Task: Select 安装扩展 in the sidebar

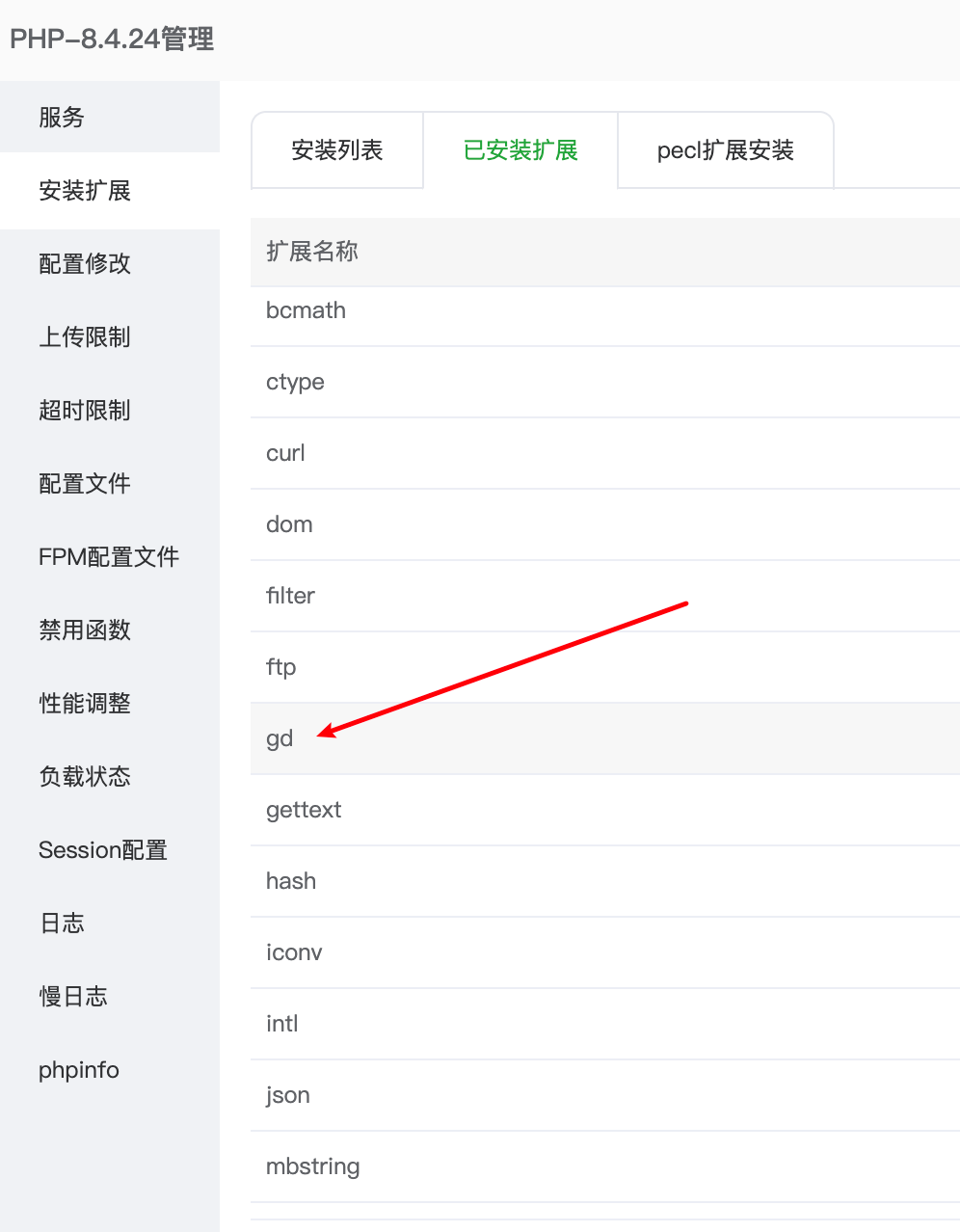Action: coord(110,191)
